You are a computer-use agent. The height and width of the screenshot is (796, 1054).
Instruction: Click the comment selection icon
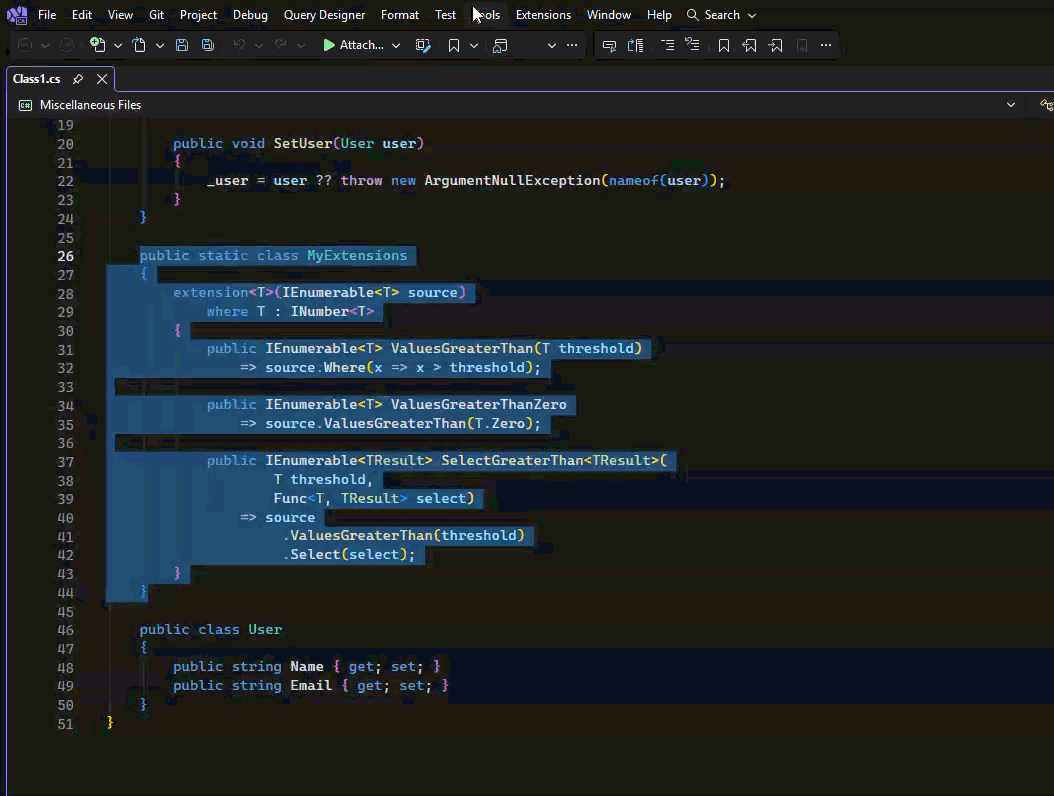(609, 45)
